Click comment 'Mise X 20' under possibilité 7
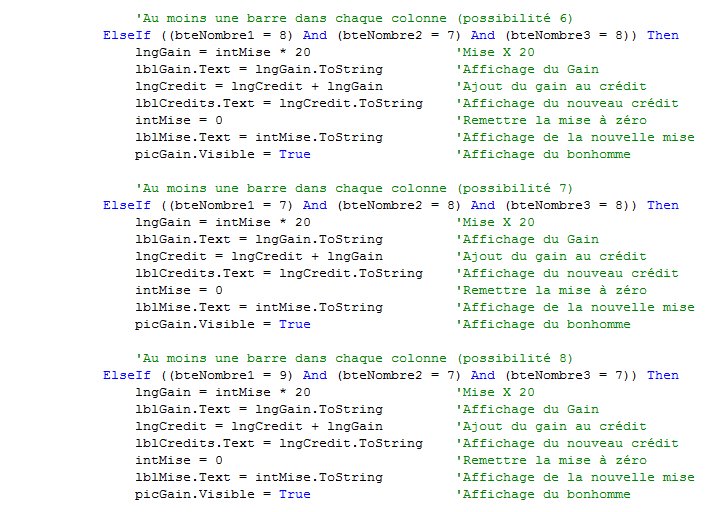716x512 pixels. click(495, 222)
